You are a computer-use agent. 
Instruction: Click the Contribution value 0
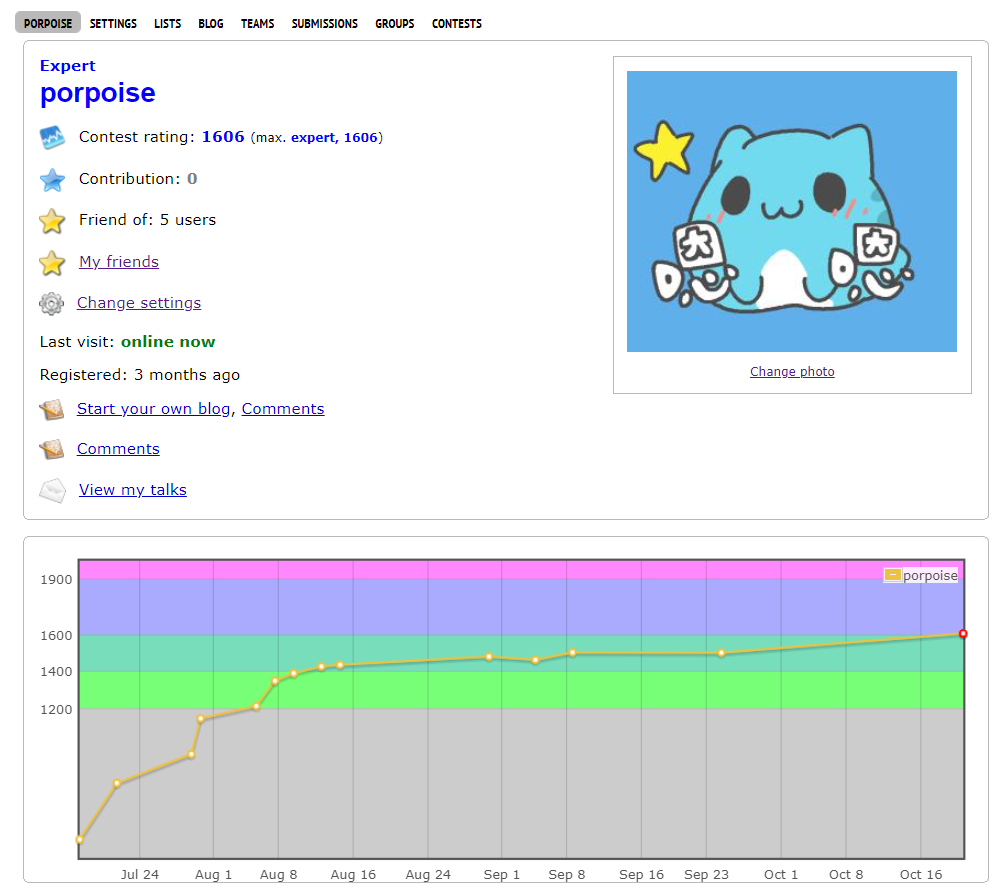192,179
